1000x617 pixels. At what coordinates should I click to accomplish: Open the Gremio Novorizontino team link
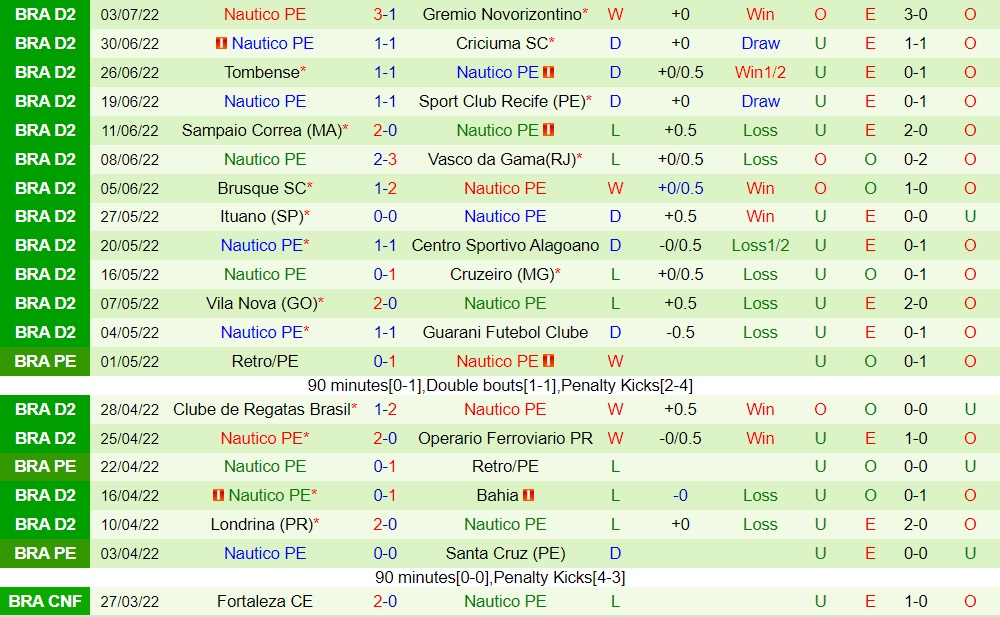tap(501, 15)
